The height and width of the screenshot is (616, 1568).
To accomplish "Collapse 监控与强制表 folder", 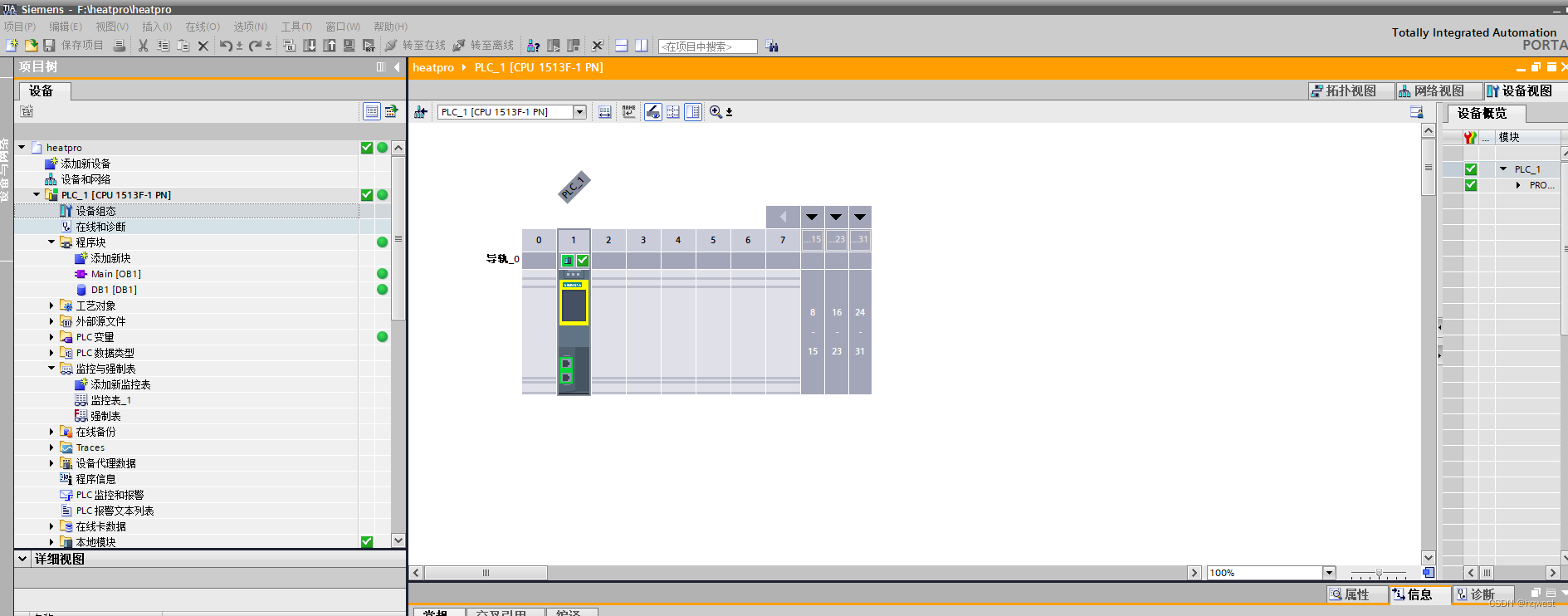I will click(x=51, y=369).
